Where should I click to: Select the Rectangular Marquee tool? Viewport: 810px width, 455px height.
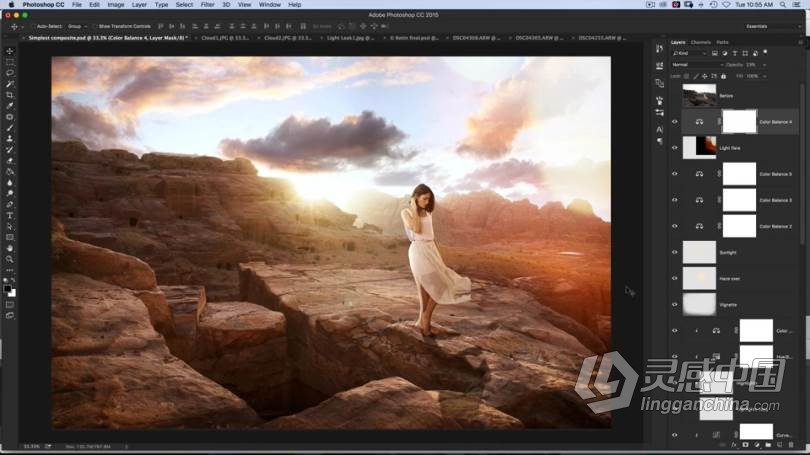pos(10,62)
